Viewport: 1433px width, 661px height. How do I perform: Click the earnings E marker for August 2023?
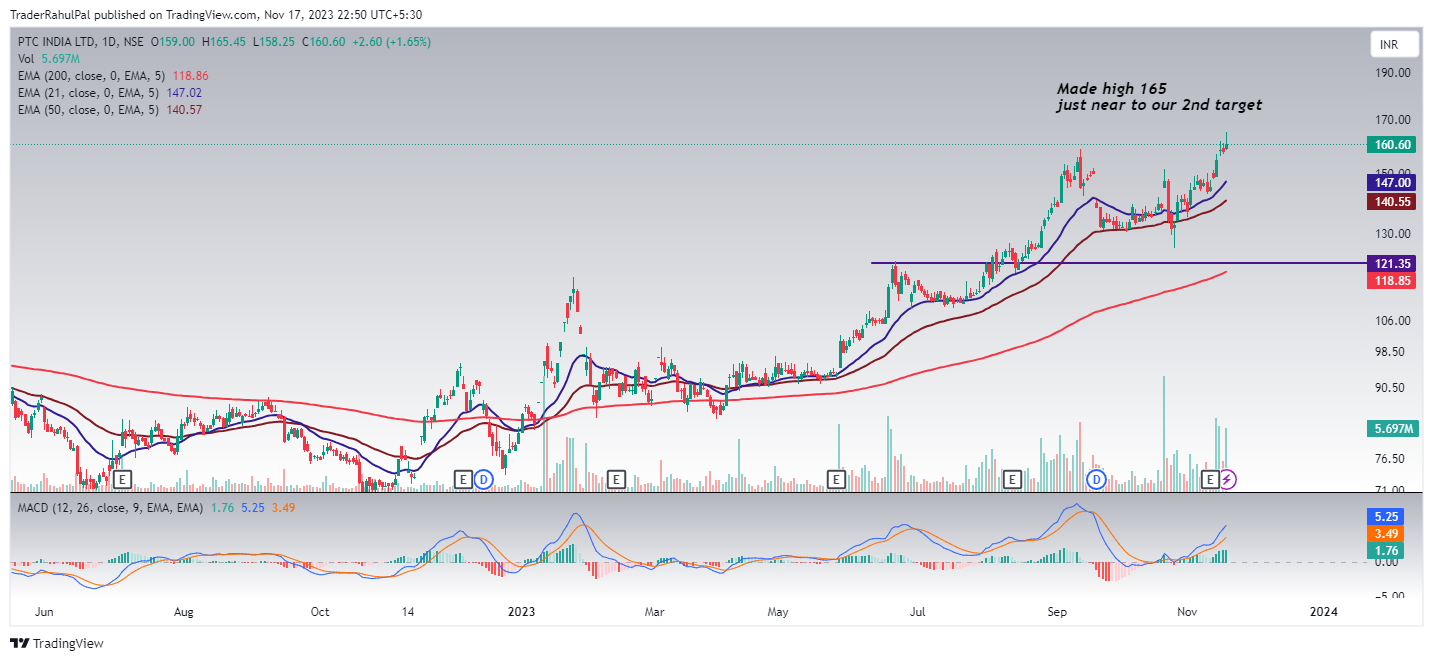tap(1012, 480)
